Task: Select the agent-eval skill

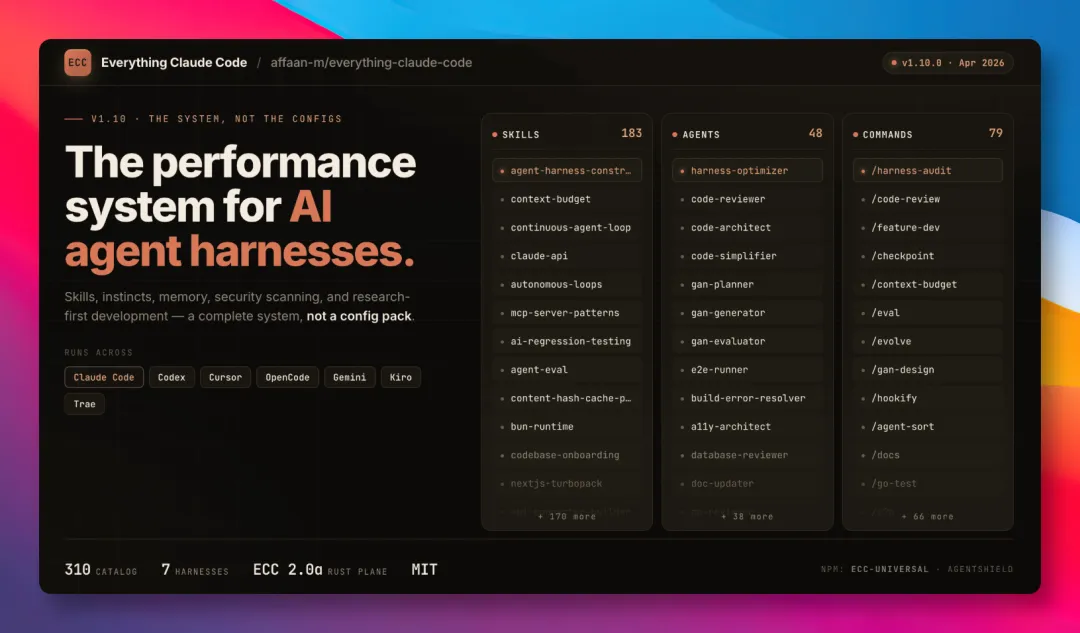Action: tap(567, 370)
